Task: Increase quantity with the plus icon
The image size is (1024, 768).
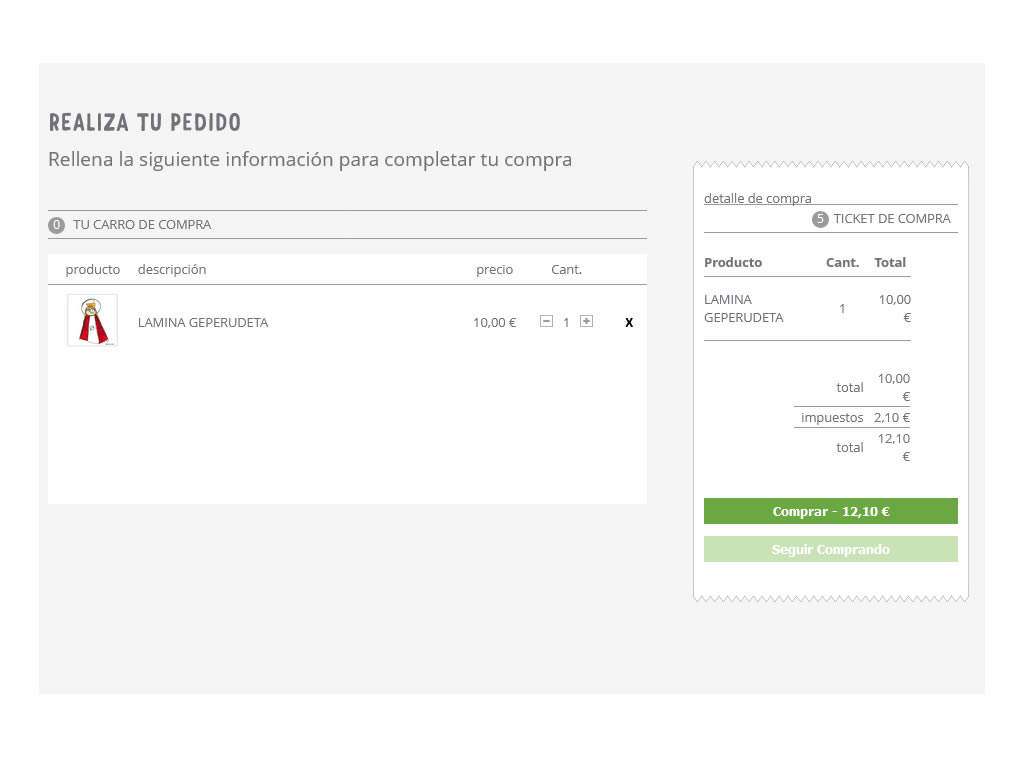Action: pyautogui.click(x=587, y=321)
